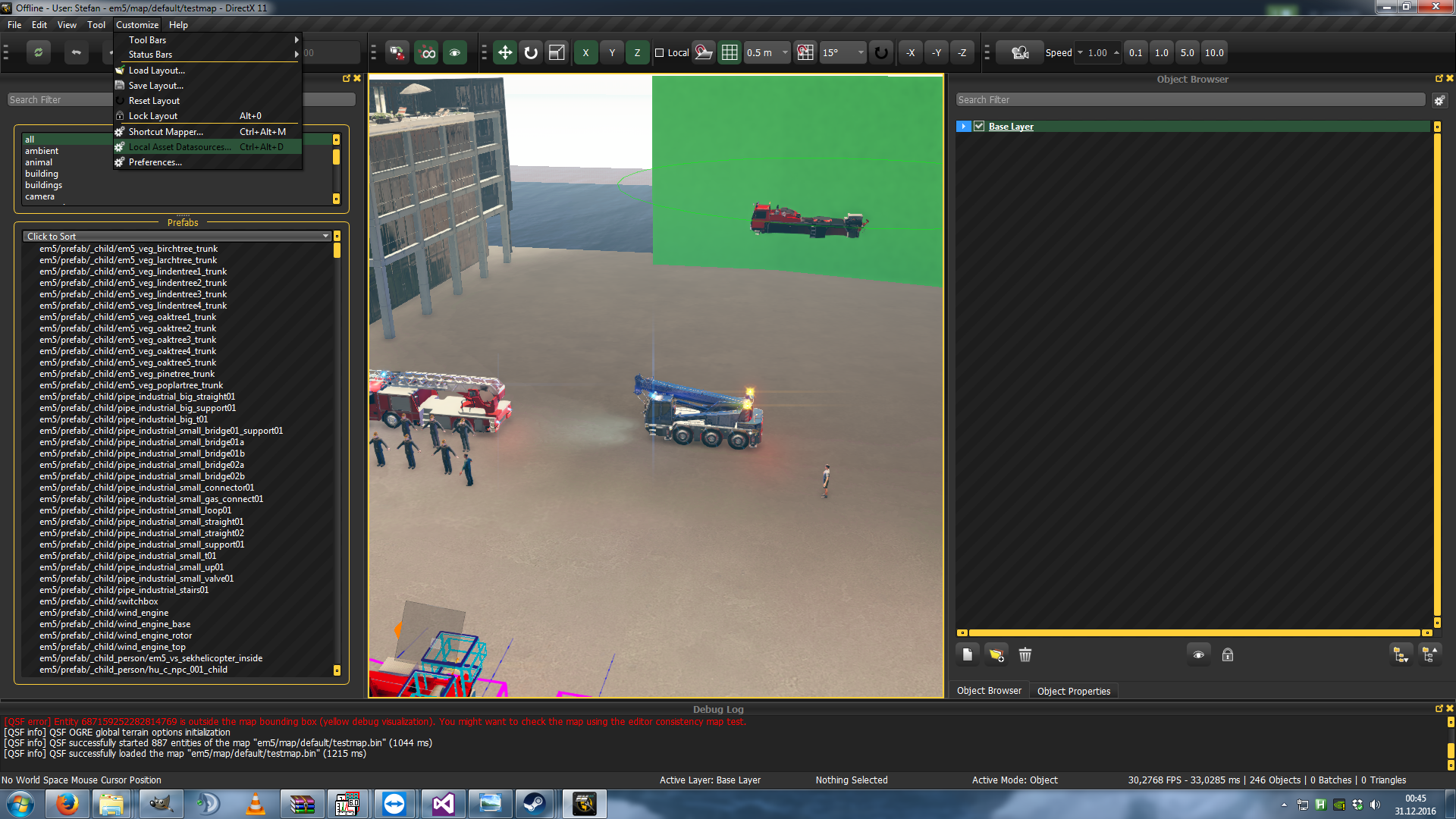Click the Object Browser horizontal yellow scrollbar
This screenshot has height=819, width=1456.
(1194, 632)
